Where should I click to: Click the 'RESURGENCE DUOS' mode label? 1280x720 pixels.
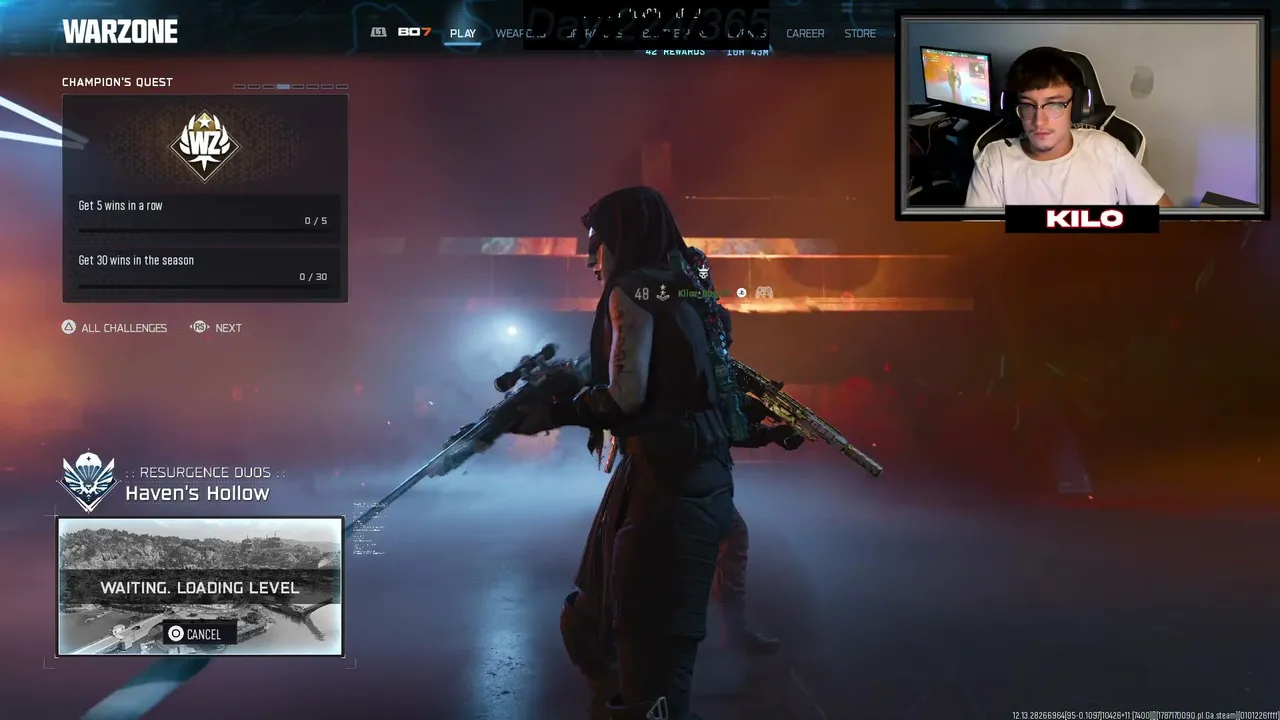205,472
